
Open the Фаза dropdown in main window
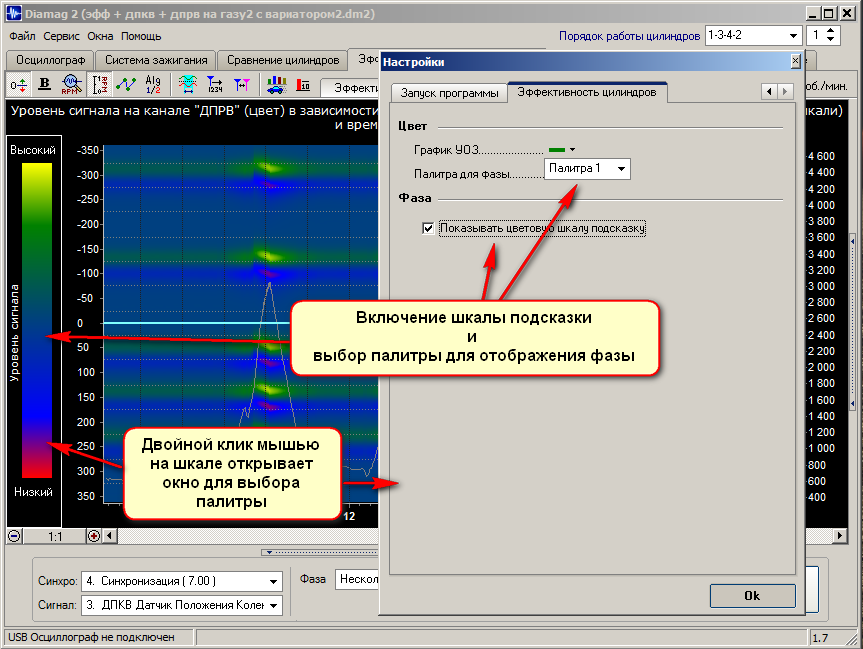click(x=357, y=579)
